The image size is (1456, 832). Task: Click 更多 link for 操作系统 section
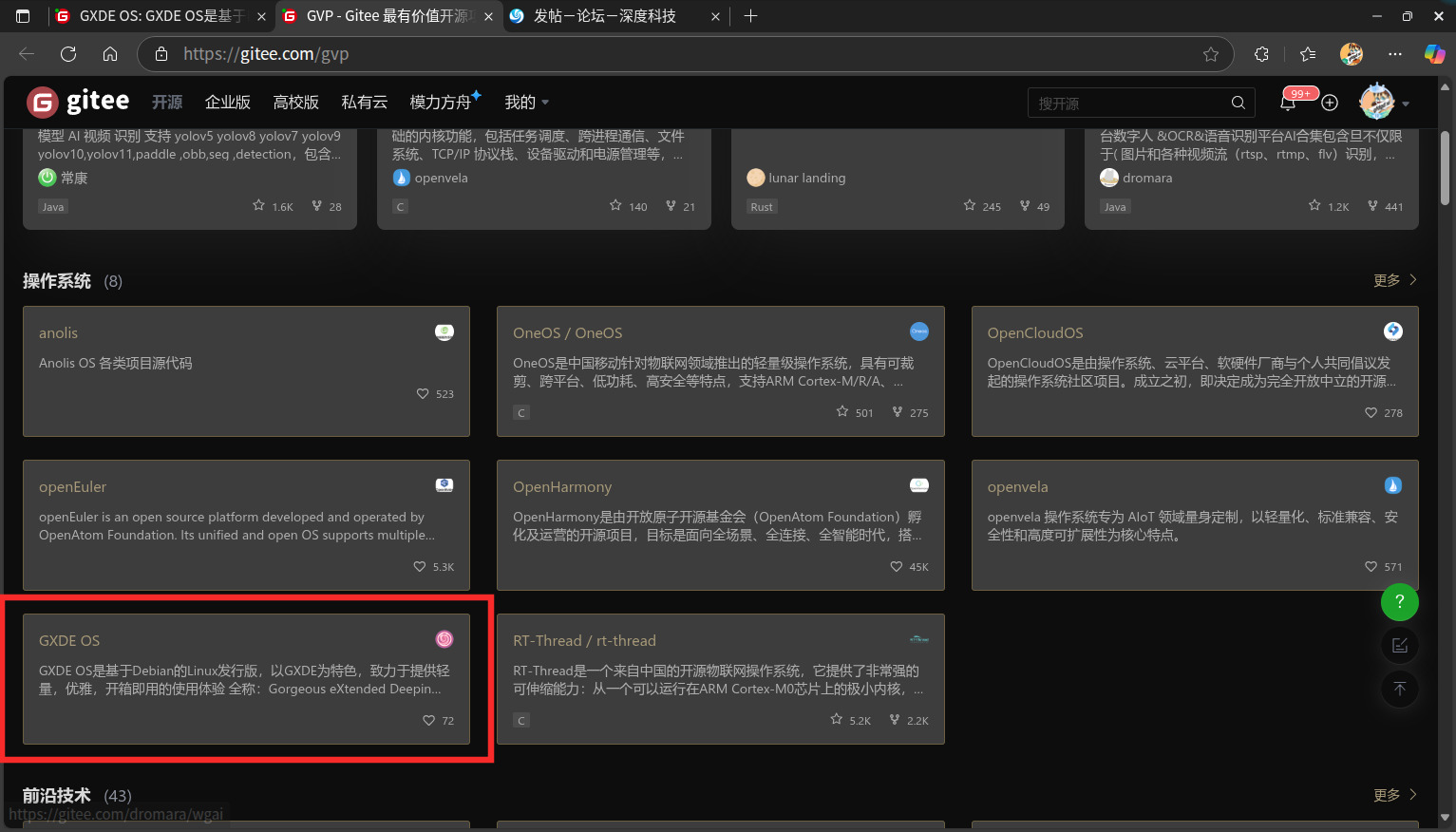(1395, 280)
